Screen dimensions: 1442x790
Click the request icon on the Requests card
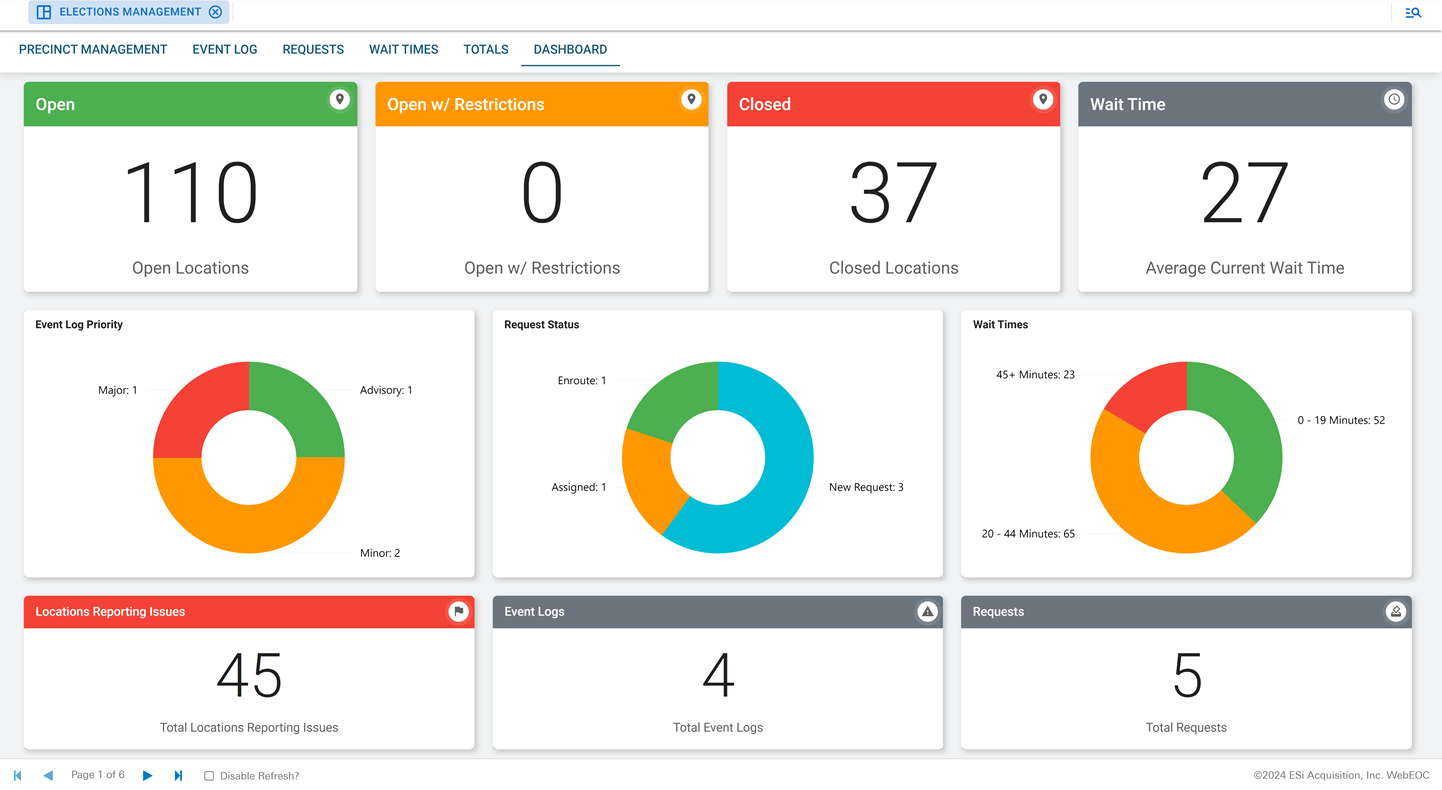click(1396, 611)
